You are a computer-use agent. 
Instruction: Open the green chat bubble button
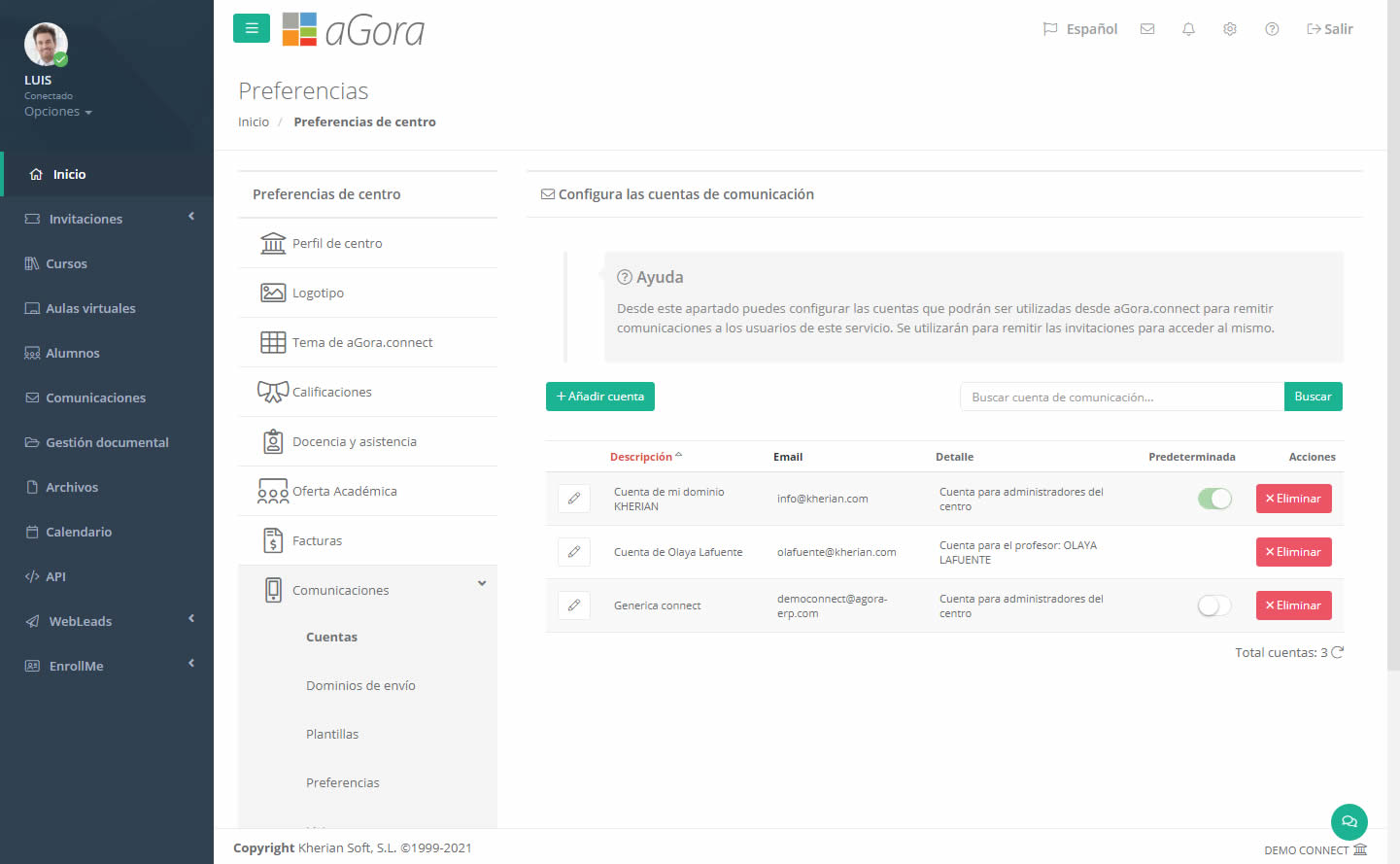click(1349, 822)
